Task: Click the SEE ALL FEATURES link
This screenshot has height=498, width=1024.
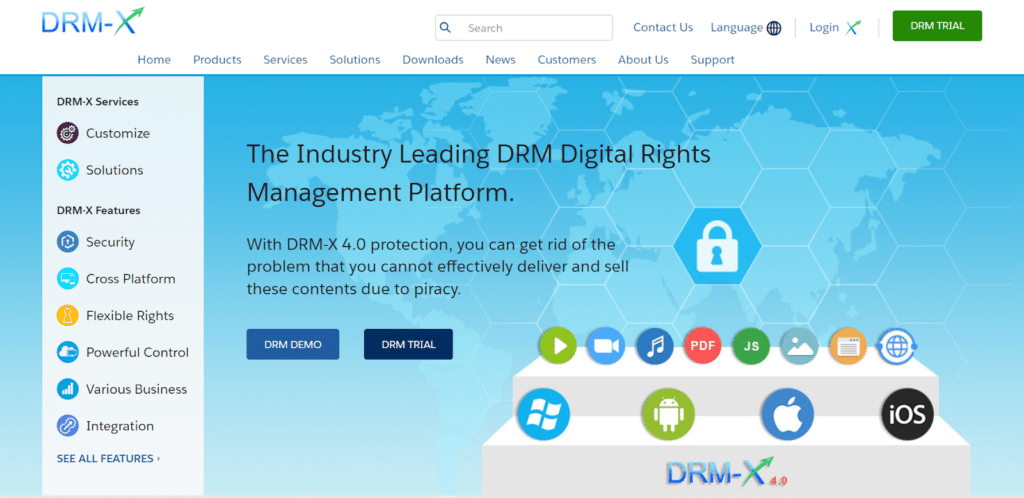Action: pos(108,458)
